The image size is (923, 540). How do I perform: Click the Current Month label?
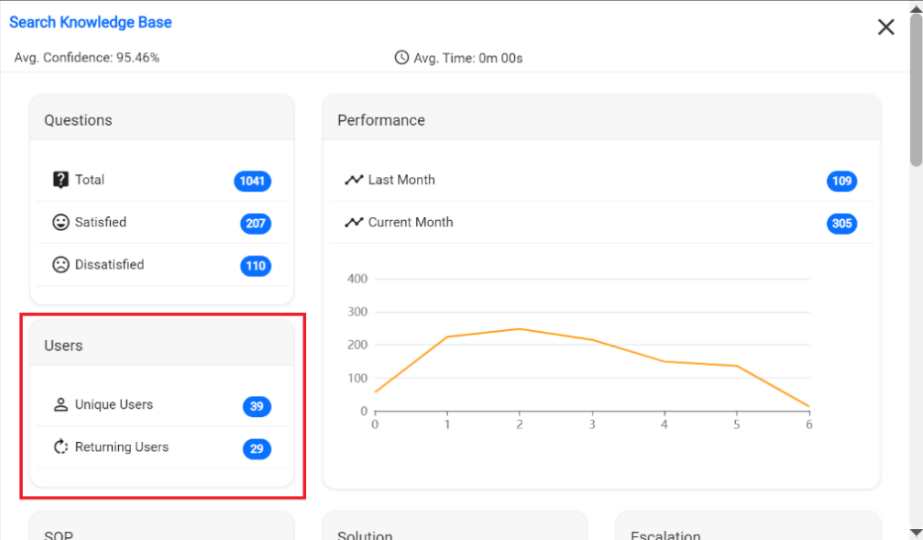(410, 222)
